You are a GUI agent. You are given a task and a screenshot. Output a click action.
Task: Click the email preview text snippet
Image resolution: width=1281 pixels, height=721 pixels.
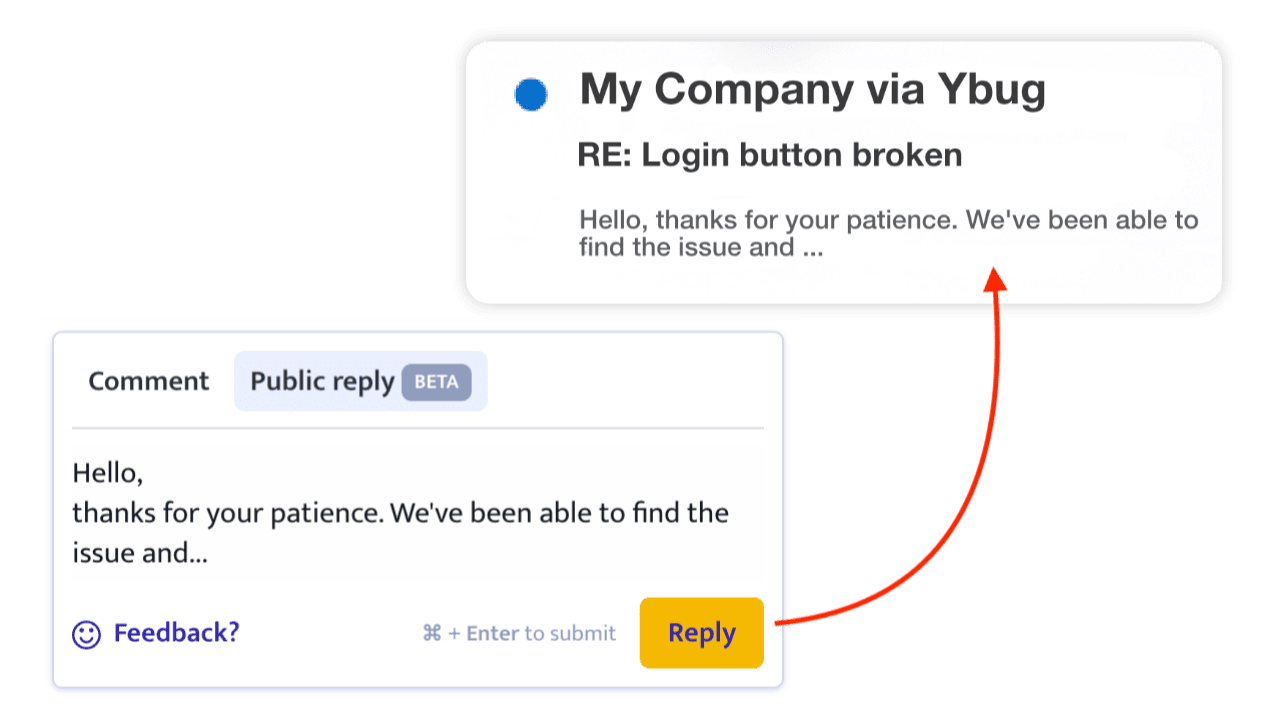click(x=888, y=233)
